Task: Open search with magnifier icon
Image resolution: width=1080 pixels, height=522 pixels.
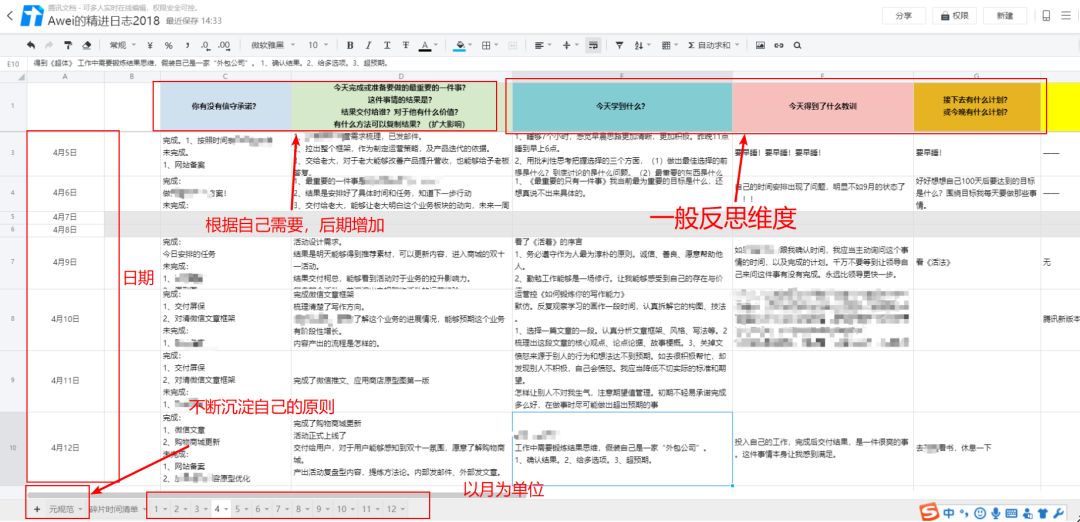Action: (797, 45)
